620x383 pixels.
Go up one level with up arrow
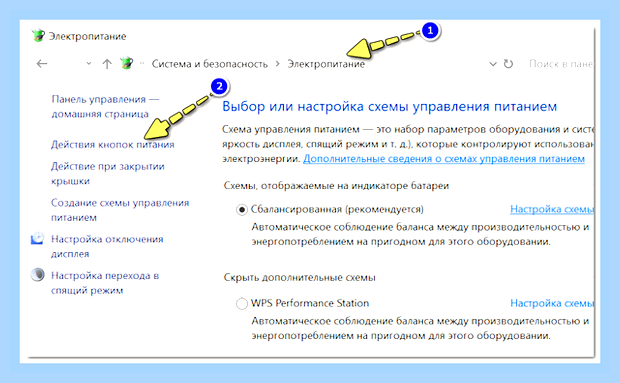(107, 64)
